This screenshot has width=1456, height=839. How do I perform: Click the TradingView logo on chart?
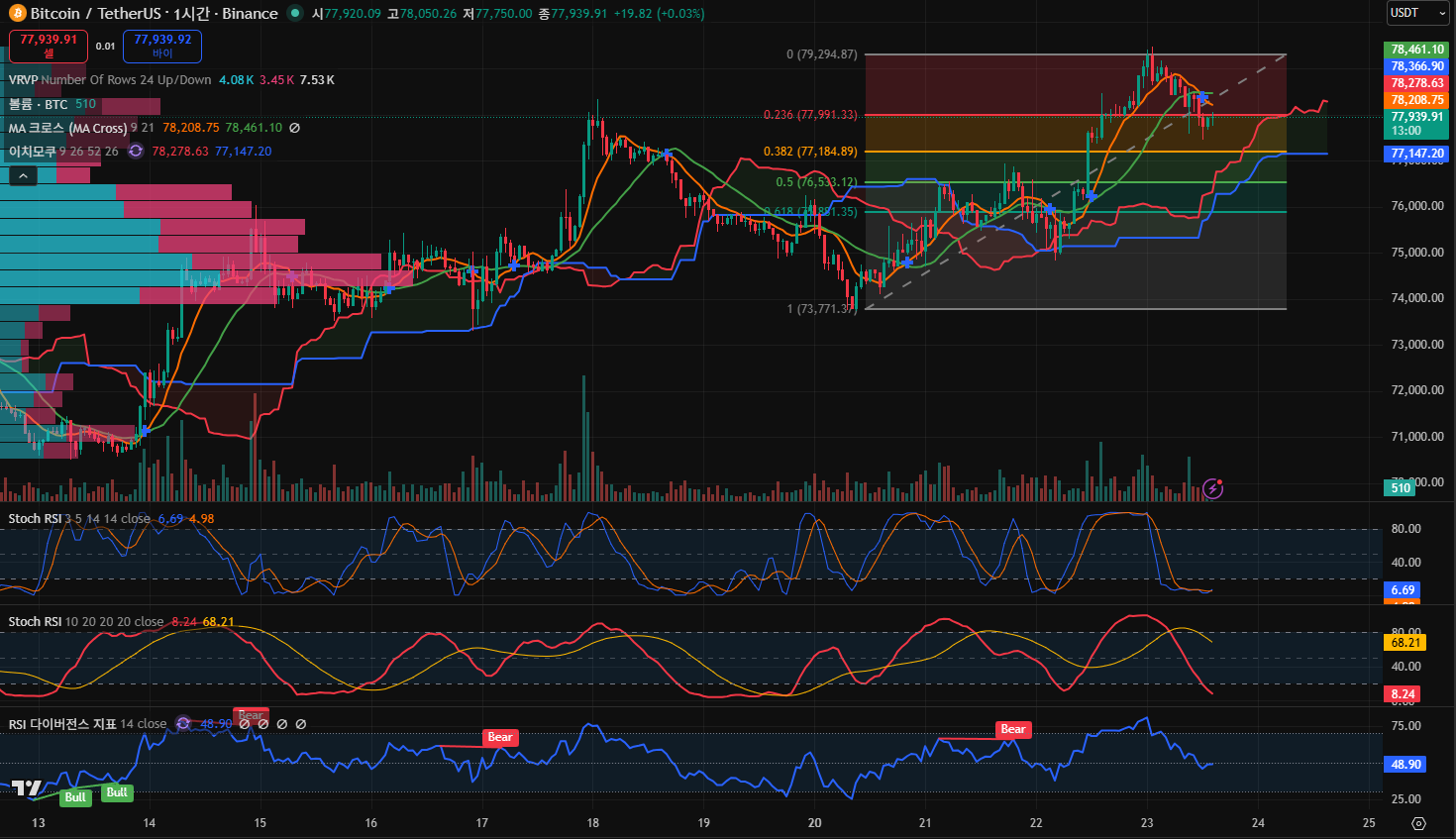tap(27, 788)
